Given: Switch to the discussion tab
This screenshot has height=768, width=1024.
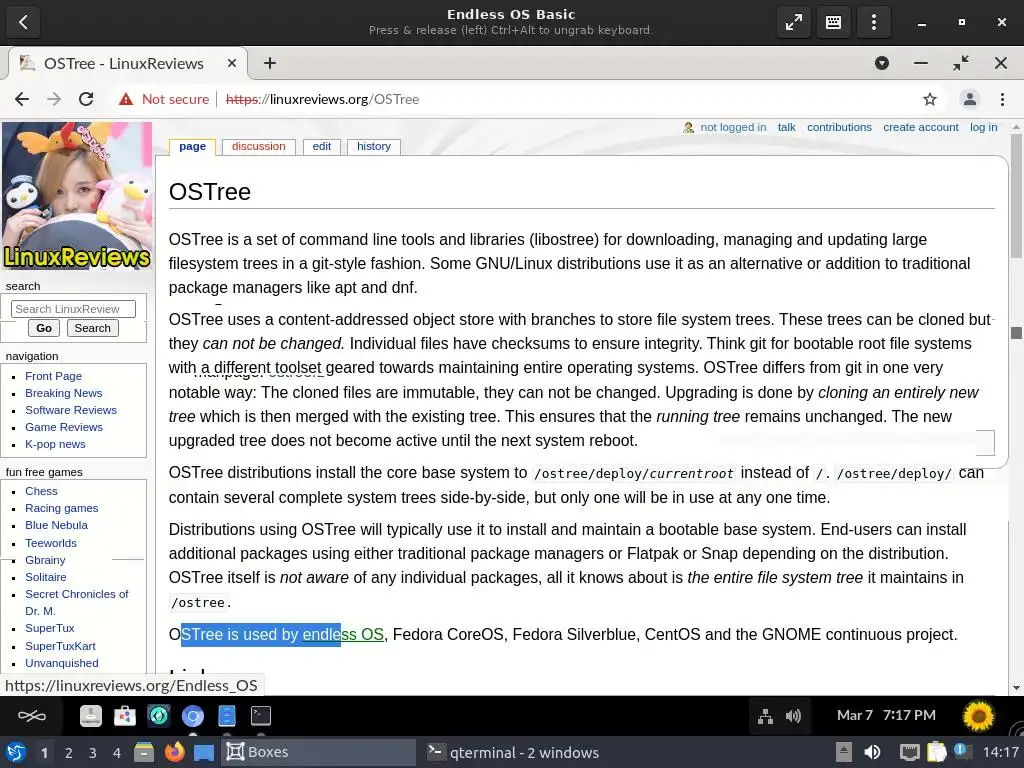Looking at the screenshot, I should click(x=259, y=146).
